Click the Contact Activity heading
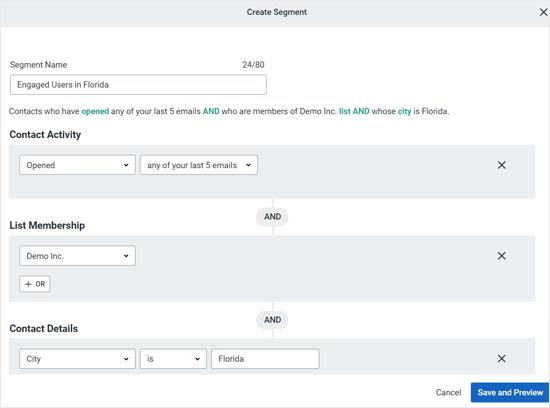The image size is (550, 408). pyautogui.click(x=45, y=135)
